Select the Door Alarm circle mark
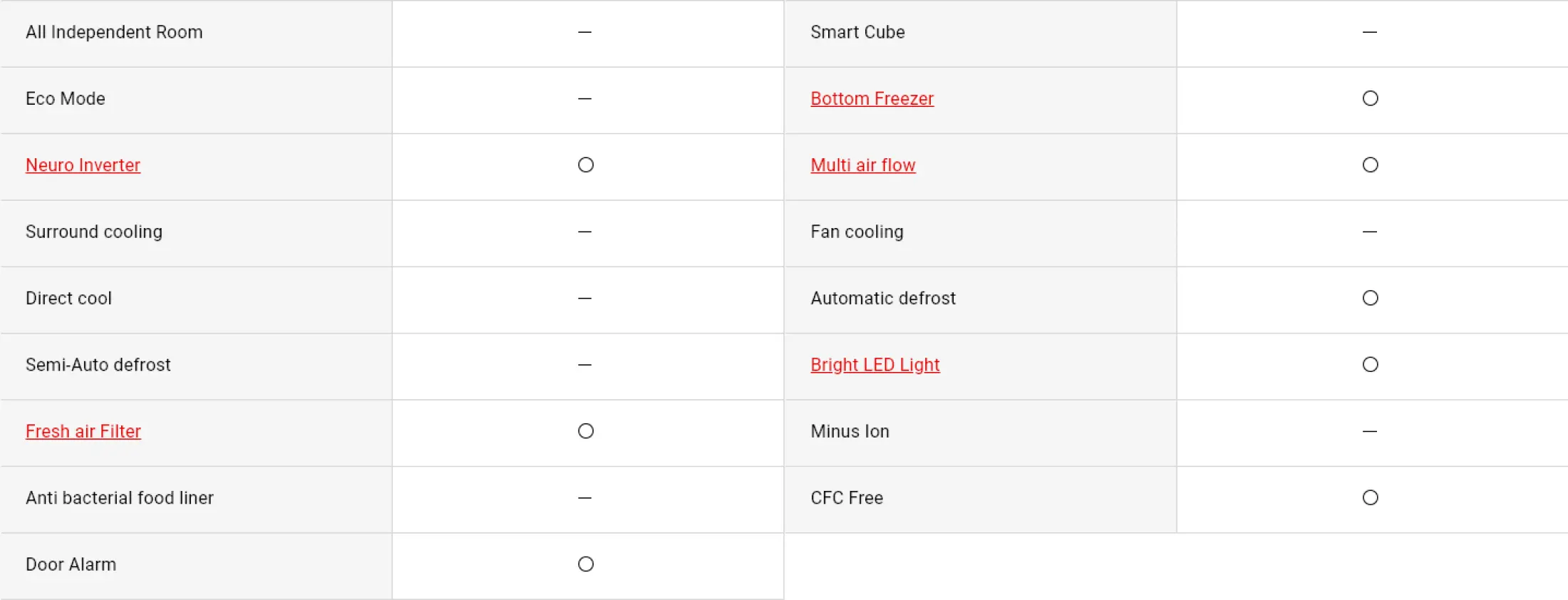Viewport: 1568px width, 600px height. click(x=586, y=564)
